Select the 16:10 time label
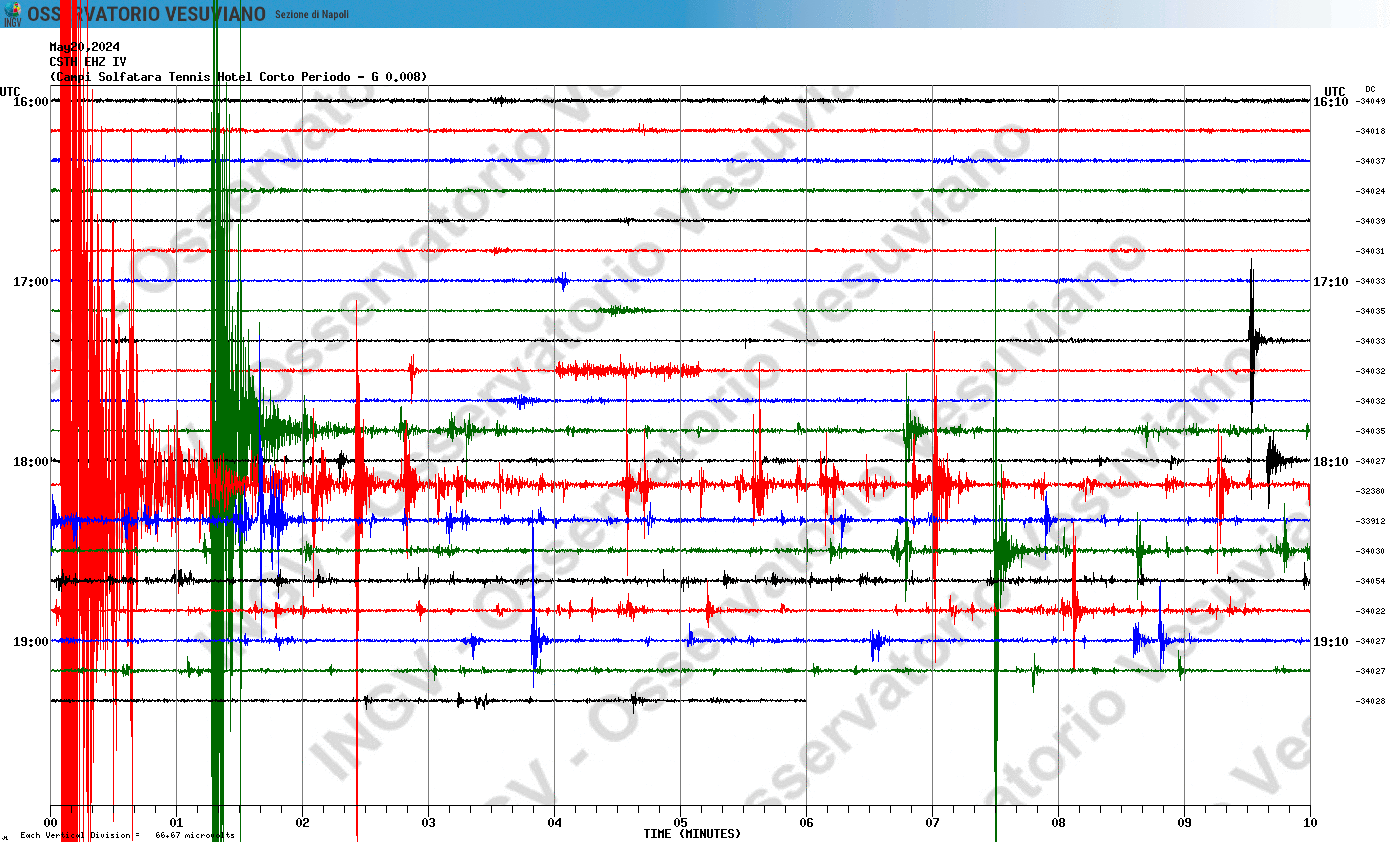Viewport: 1390px width, 849px height. tap(1331, 102)
